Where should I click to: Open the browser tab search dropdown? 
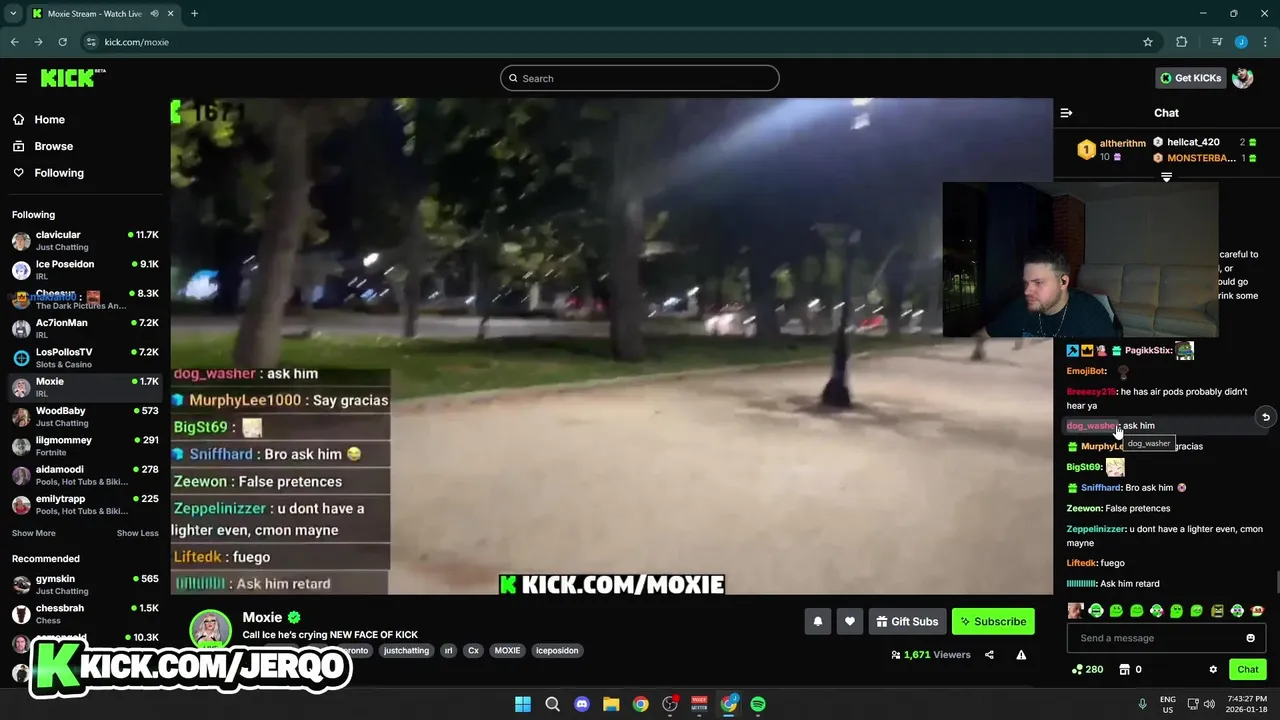[x=13, y=13]
